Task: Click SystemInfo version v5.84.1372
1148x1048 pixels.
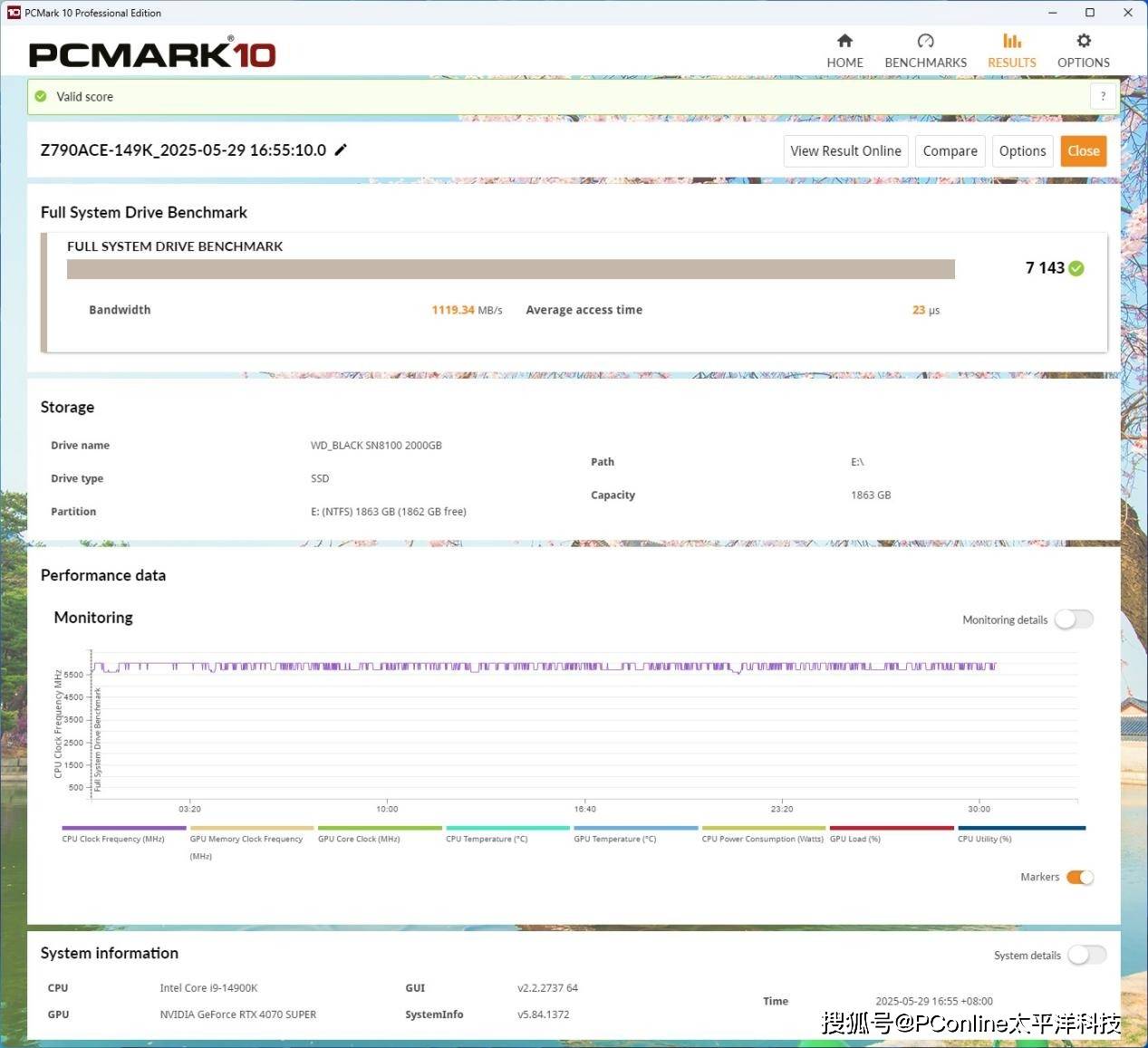Action: pos(544,1014)
